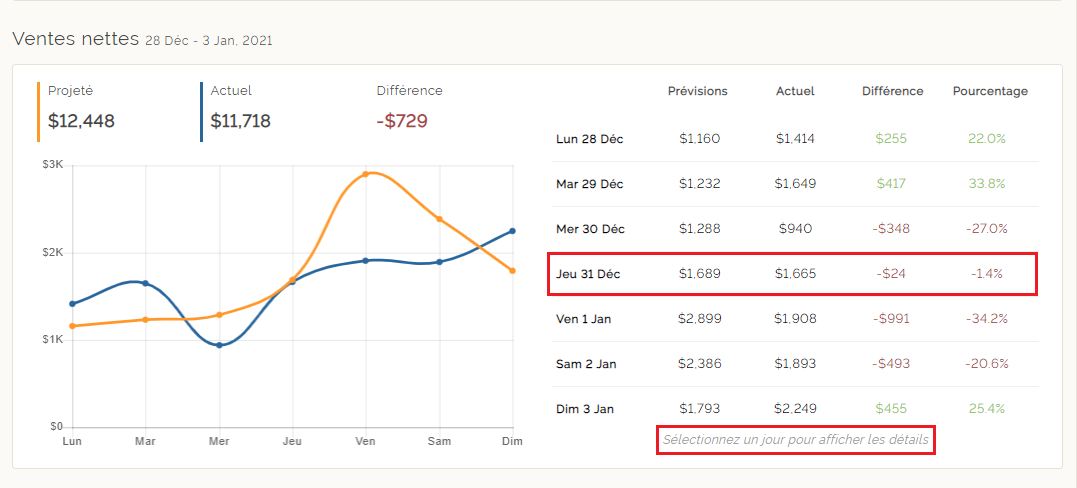
Task: Click the -$729 Différence total
Action: 402,122
